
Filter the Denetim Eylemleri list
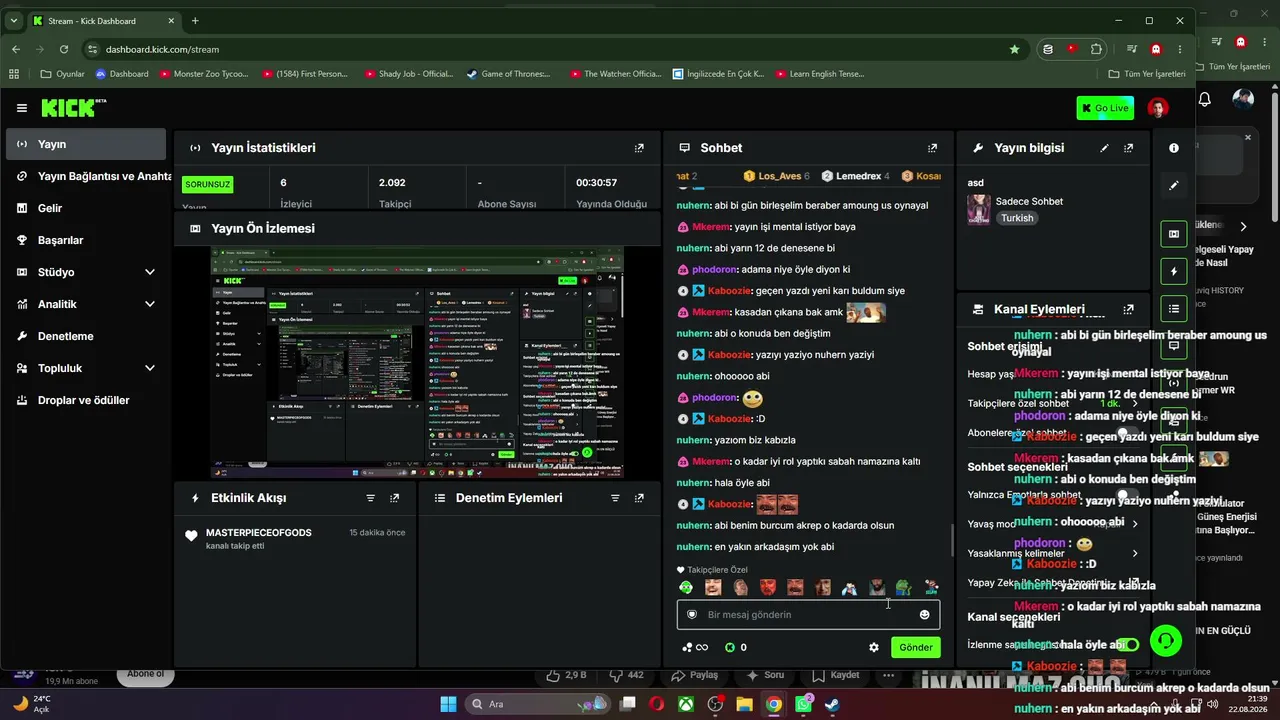[x=615, y=498]
